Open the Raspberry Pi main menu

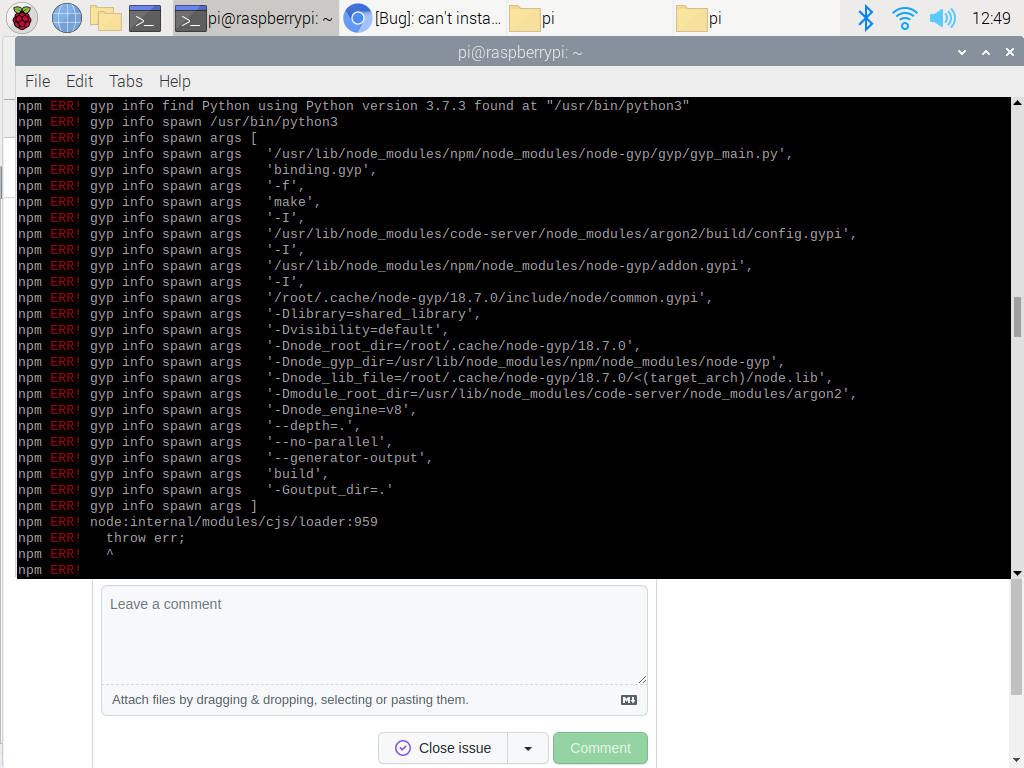22,18
